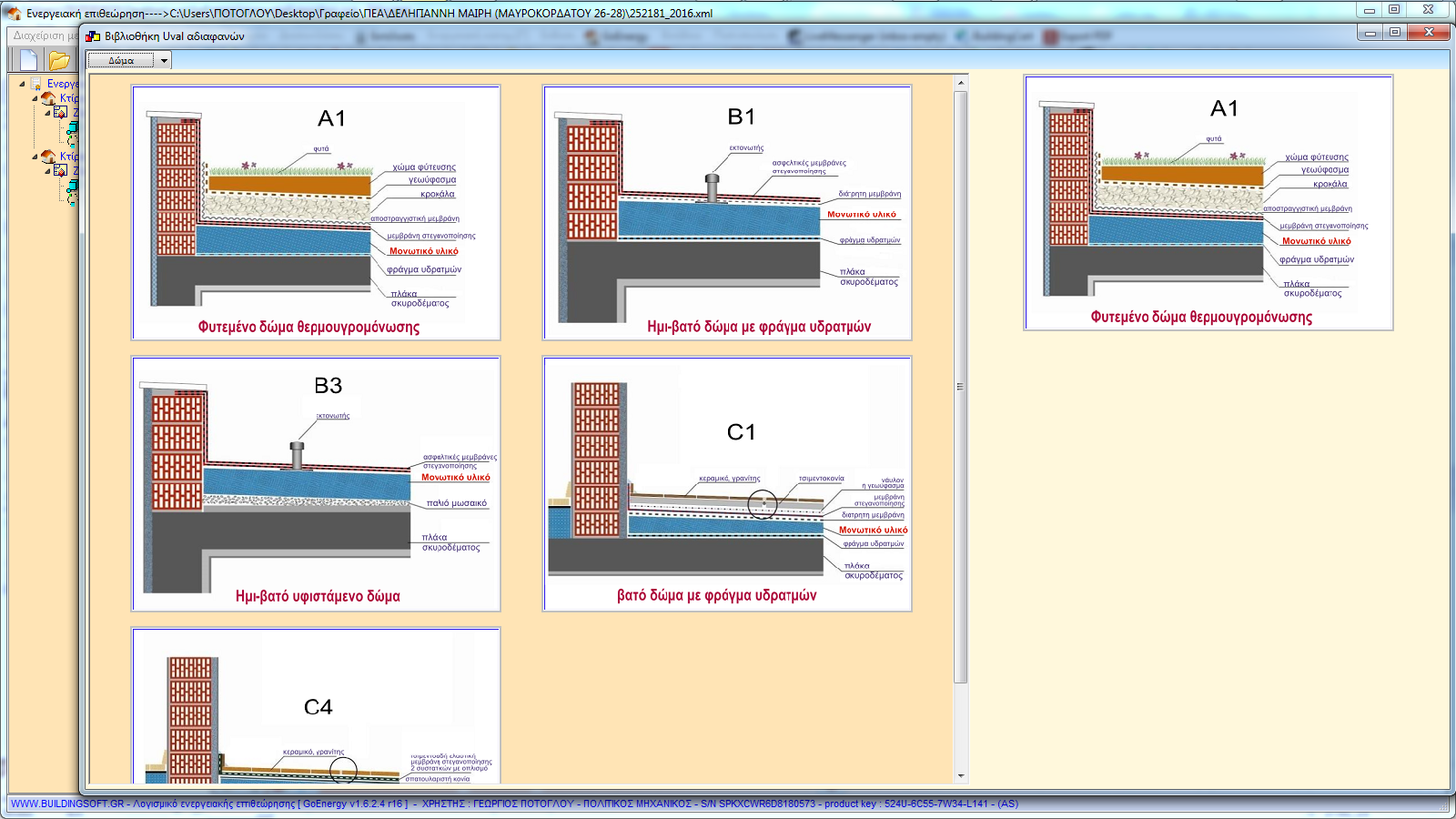Click the Δώμα category button
This screenshot has width=1456, height=819.
tap(121, 61)
